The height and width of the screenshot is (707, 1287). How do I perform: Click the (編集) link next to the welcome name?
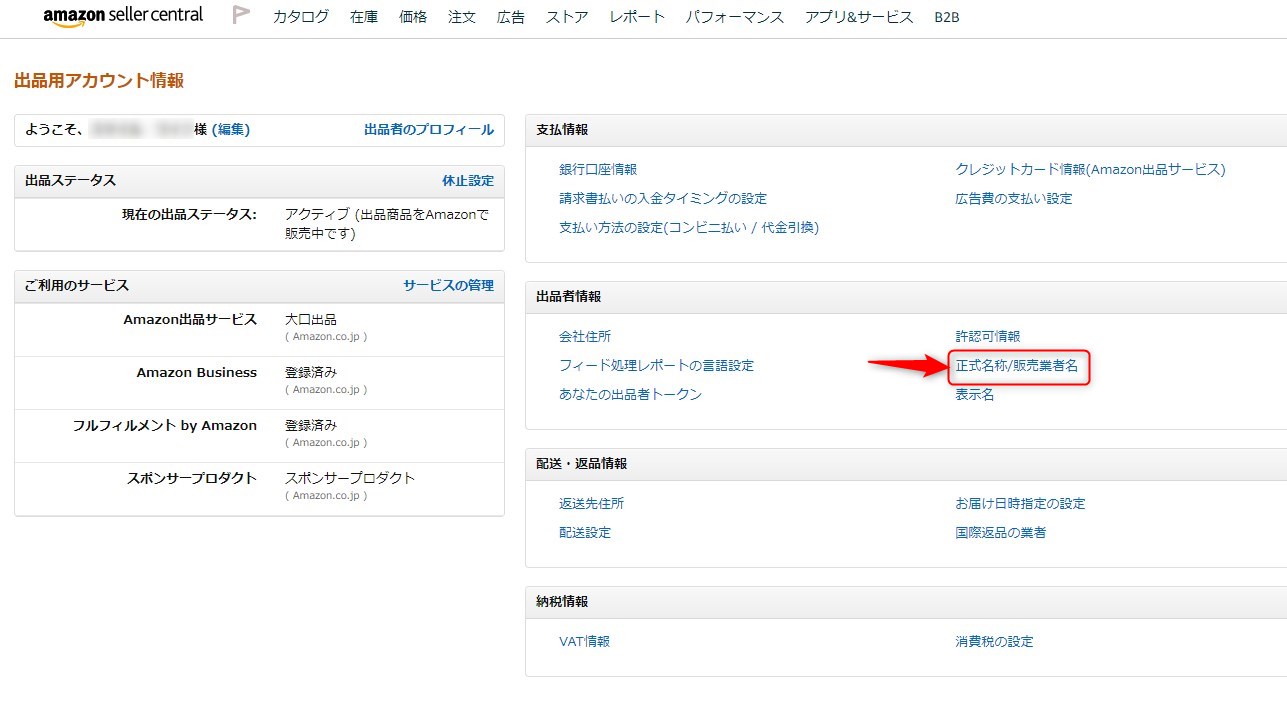tap(231, 129)
